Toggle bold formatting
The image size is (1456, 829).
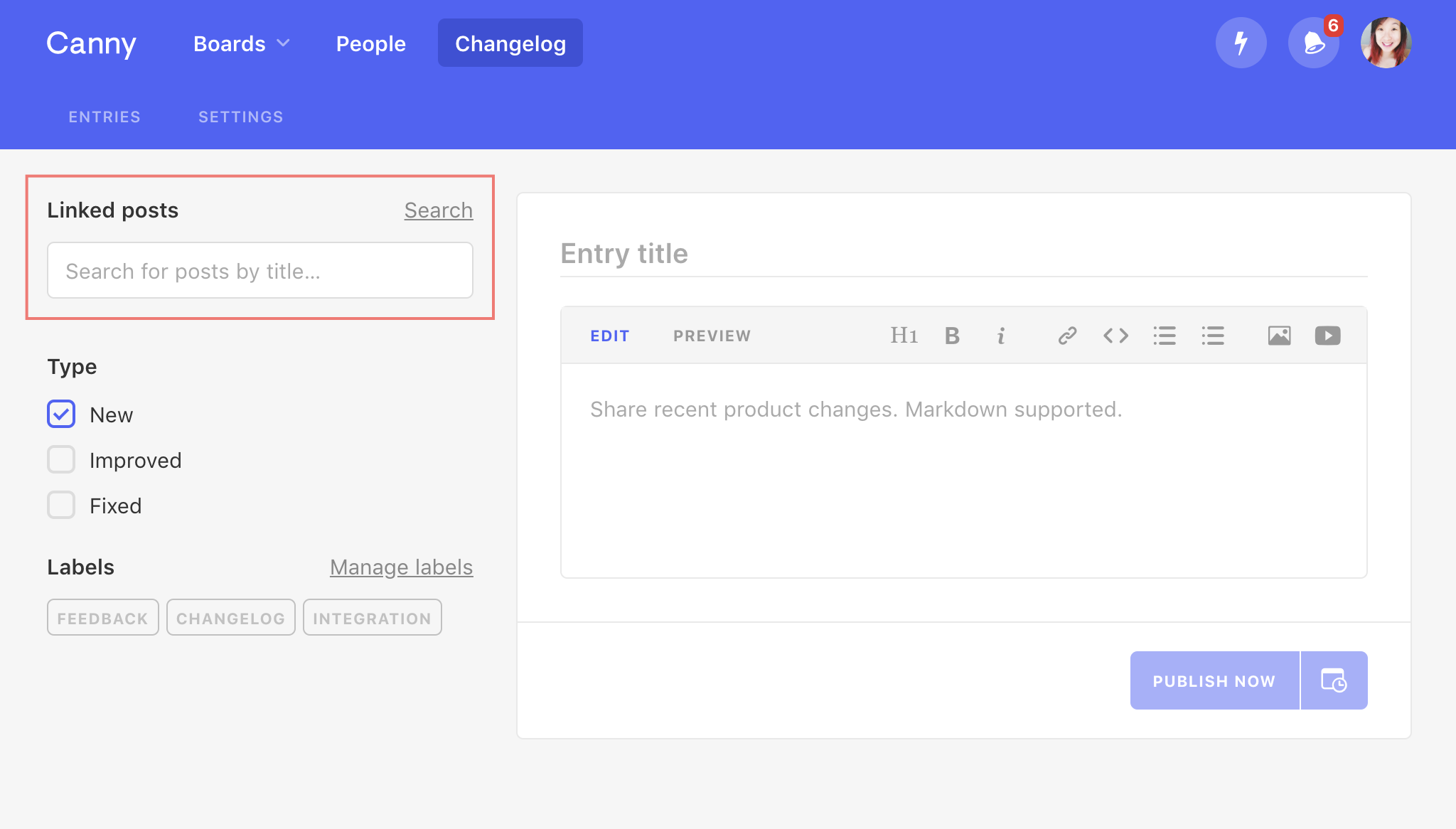pos(952,336)
